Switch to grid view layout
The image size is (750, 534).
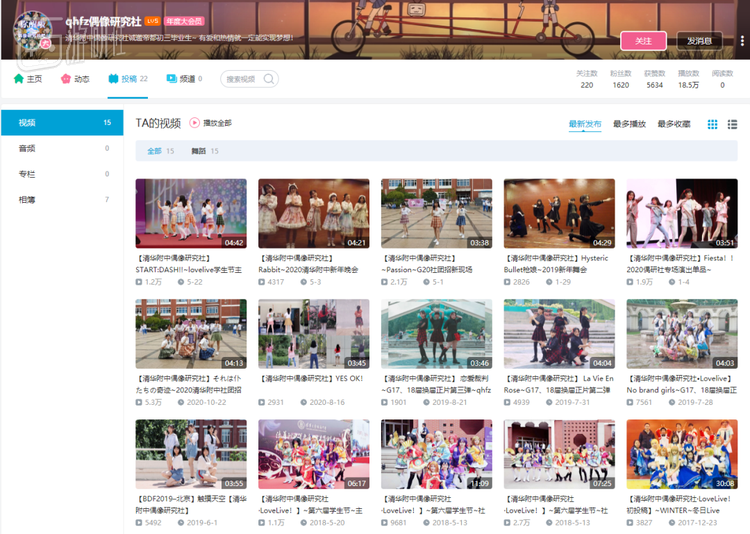(713, 124)
